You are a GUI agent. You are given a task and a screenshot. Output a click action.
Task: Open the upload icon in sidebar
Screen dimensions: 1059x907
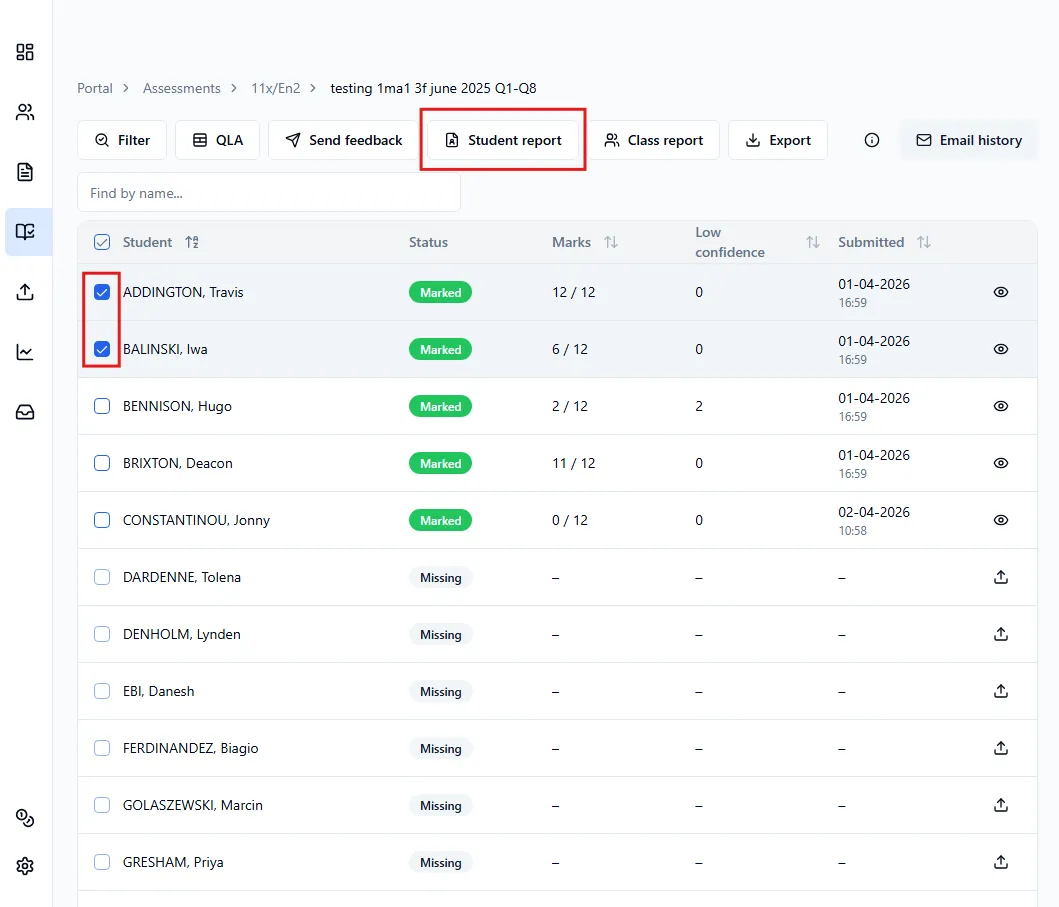(25, 292)
